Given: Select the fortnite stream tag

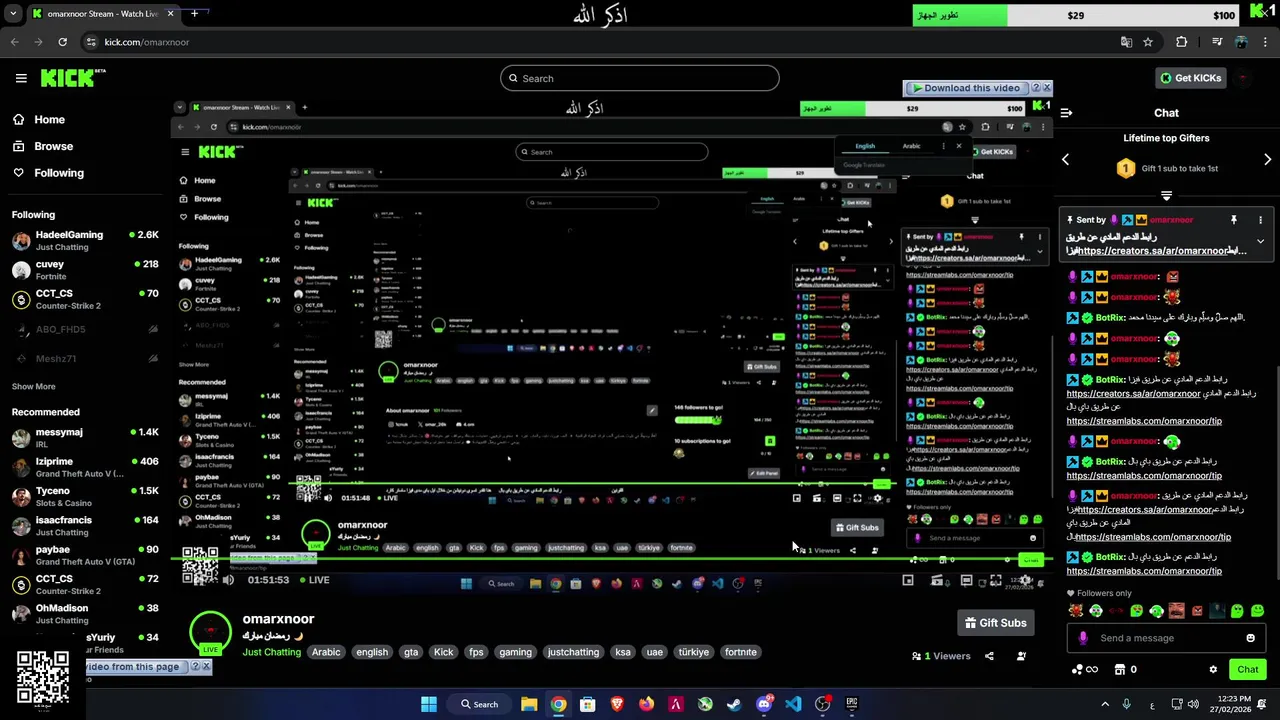Looking at the screenshot, I should 740,652.
